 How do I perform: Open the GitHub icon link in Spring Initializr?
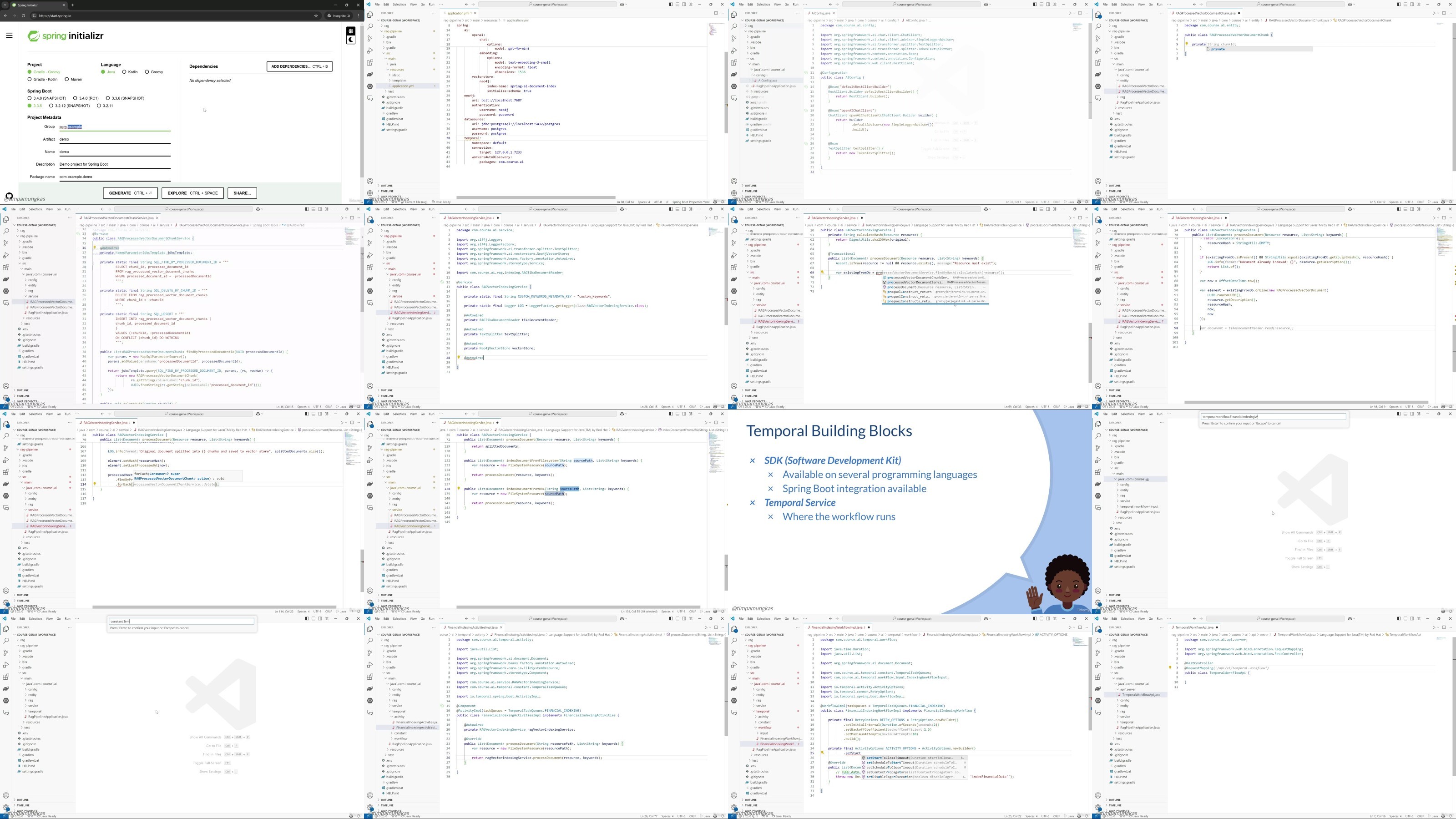(x=9, y=196)
